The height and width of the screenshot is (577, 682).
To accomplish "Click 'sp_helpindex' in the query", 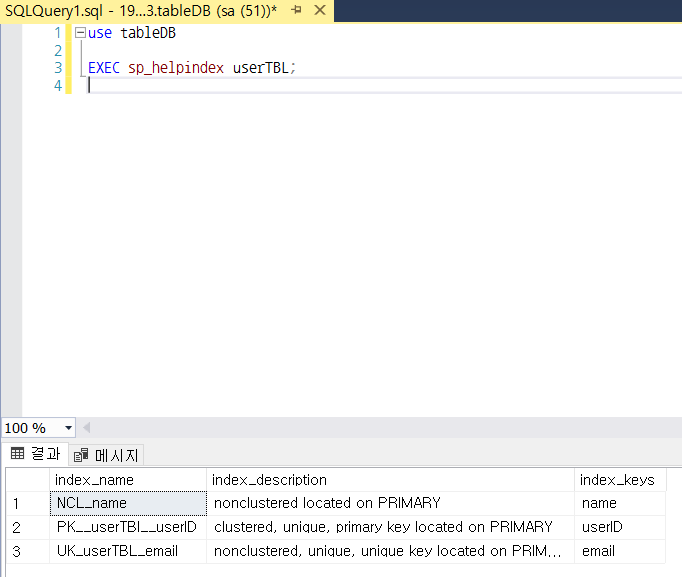I will coord(176,68).
